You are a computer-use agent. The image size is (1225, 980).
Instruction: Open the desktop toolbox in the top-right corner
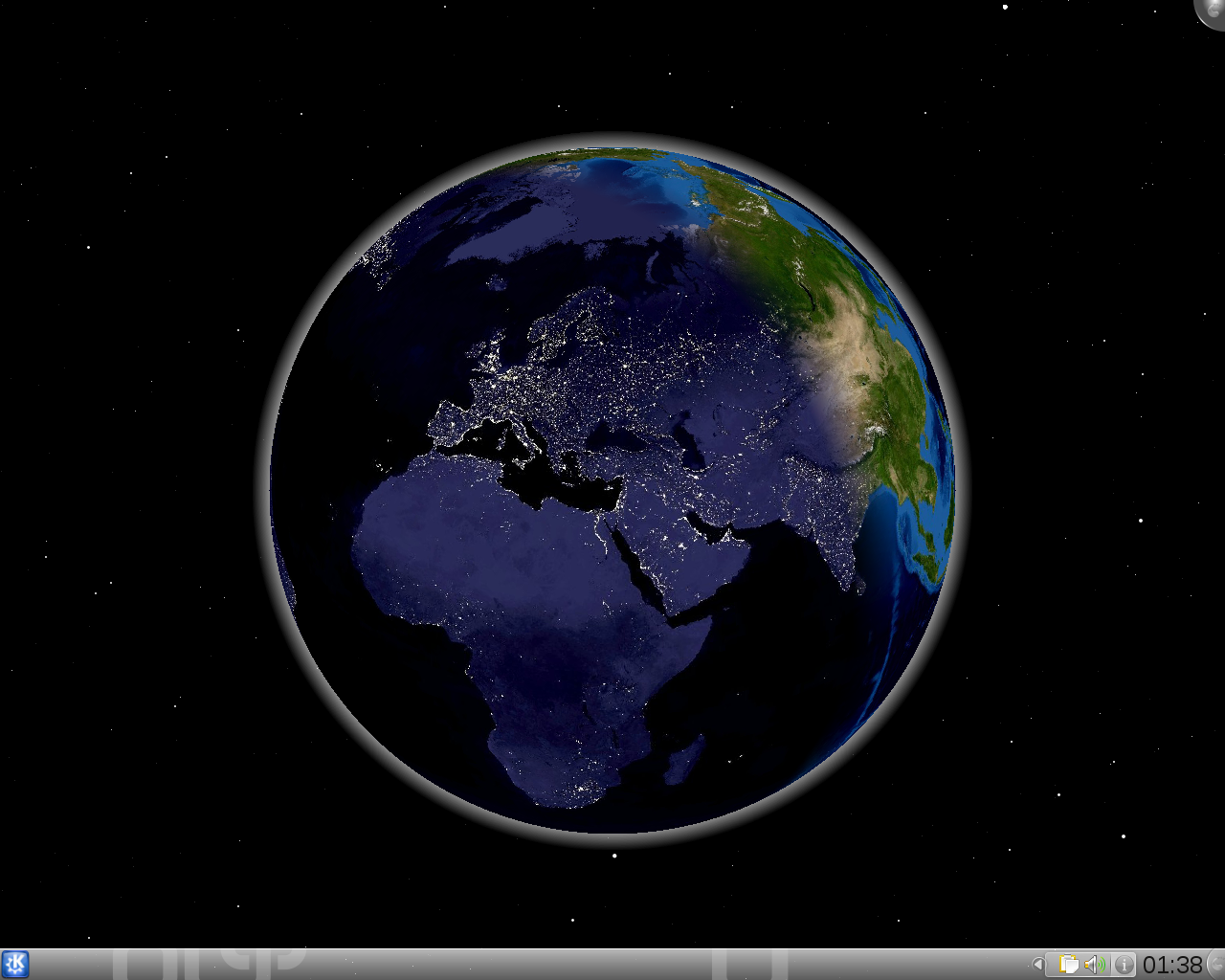(x=1213, y=11)
